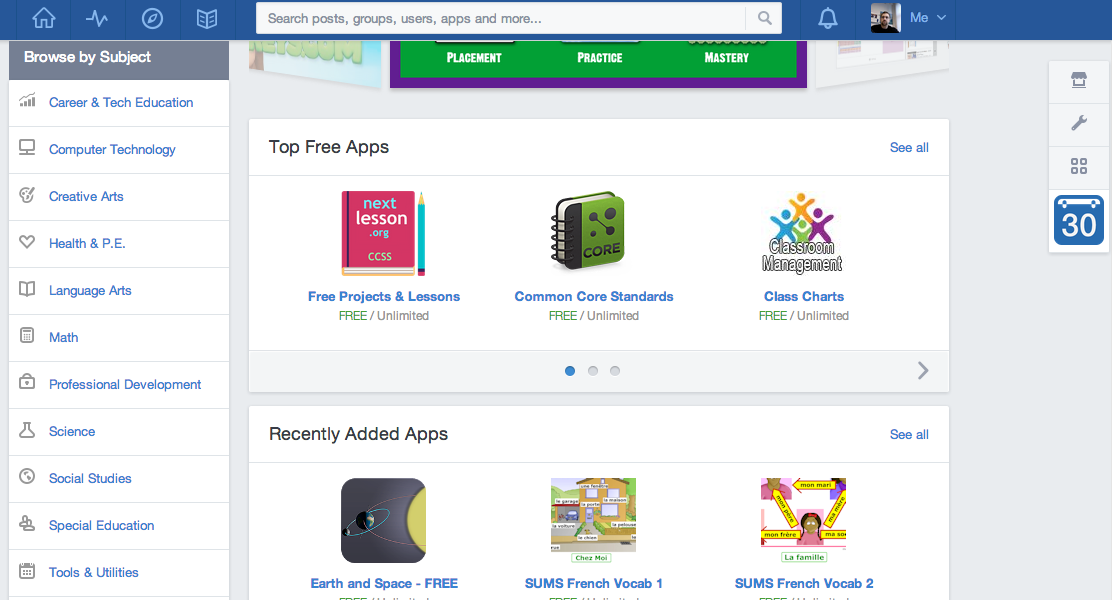Browse the Math subject
This screenshot has width=1112, height=600.
click(x=64, y=338)
